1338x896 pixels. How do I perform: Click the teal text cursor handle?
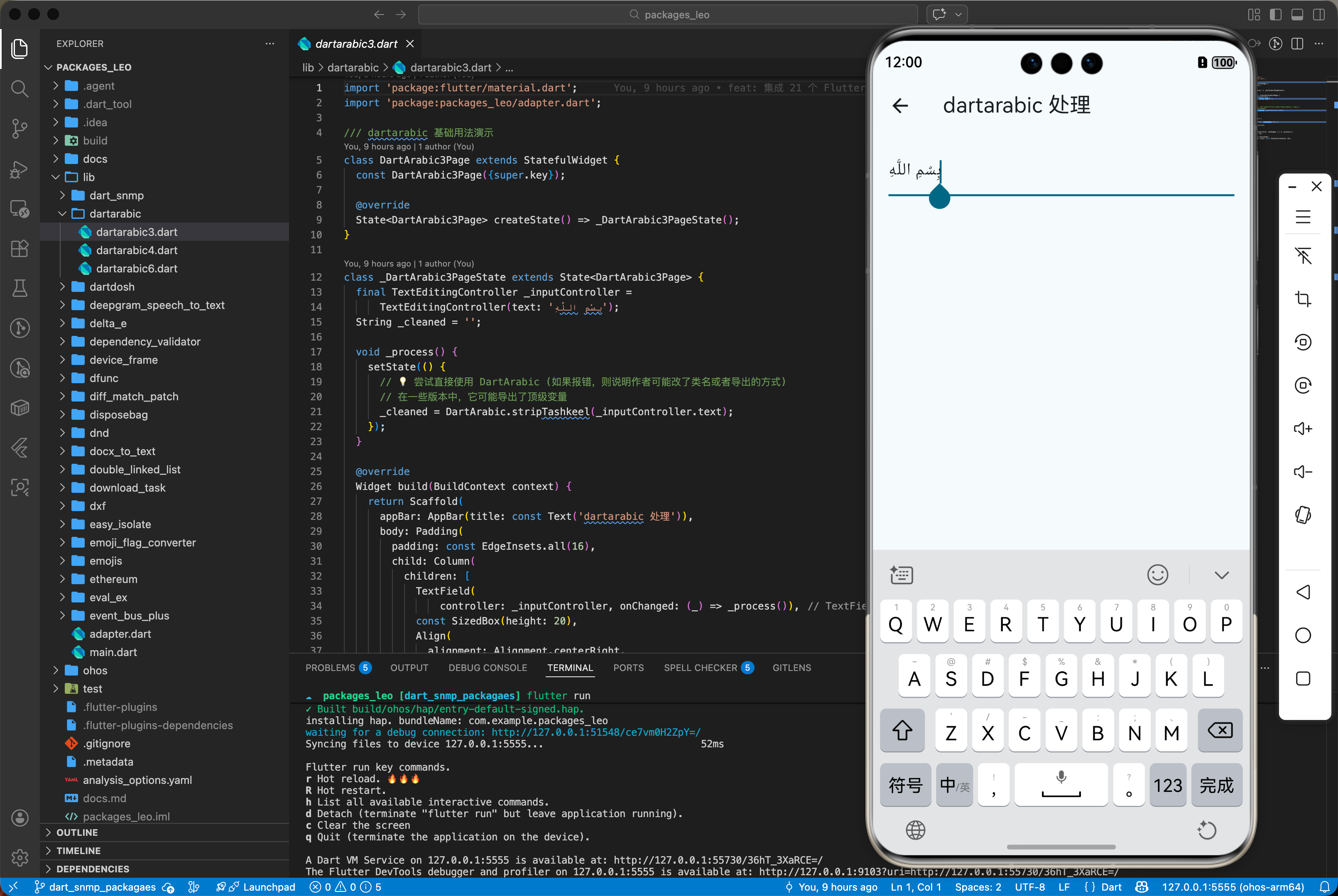click(x=939, y=198)
